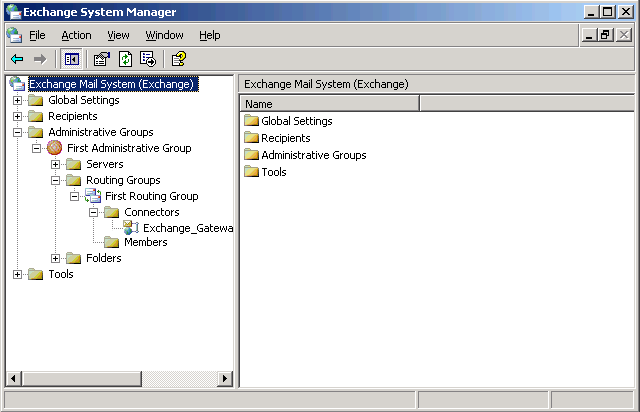Click the Name column header
Image resolution: width=640 pixels, height=412 pixels.
tap(329, 104)
